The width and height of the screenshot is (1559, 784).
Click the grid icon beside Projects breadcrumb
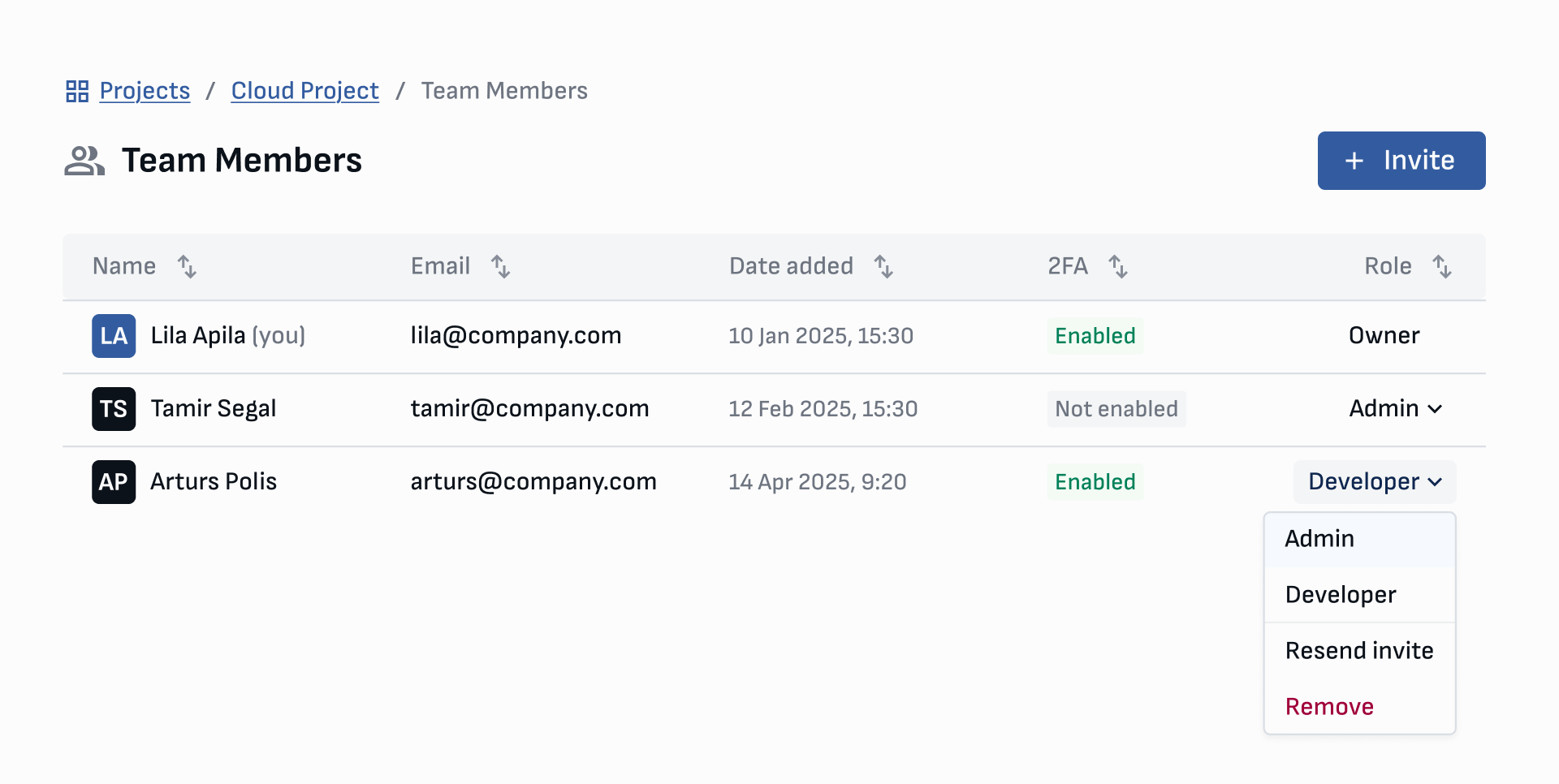pyautogui.click(x=77, y=90)
